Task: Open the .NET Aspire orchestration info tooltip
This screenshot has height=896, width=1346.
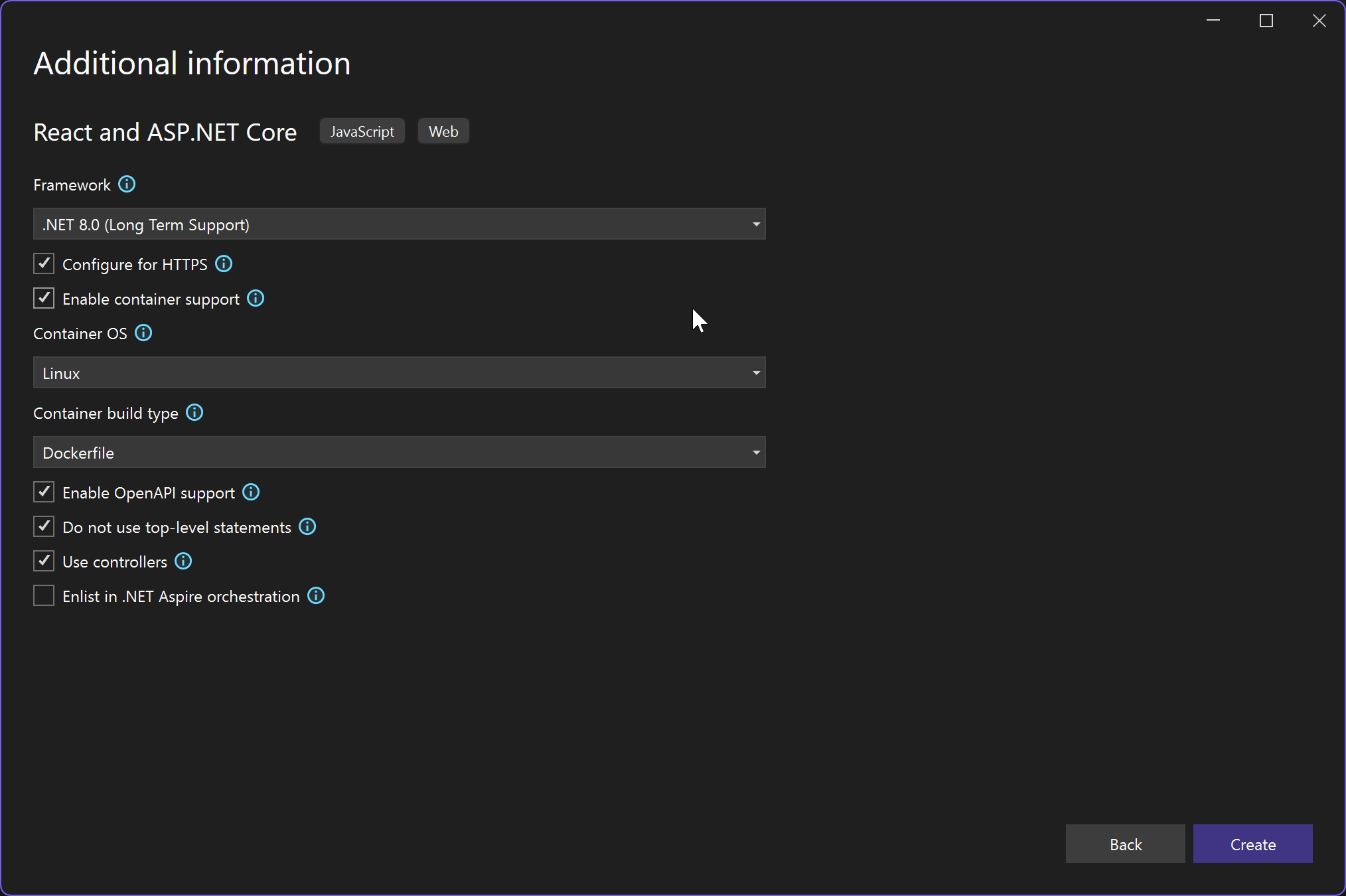Action: pyautogui.click(x=315, y=595)
